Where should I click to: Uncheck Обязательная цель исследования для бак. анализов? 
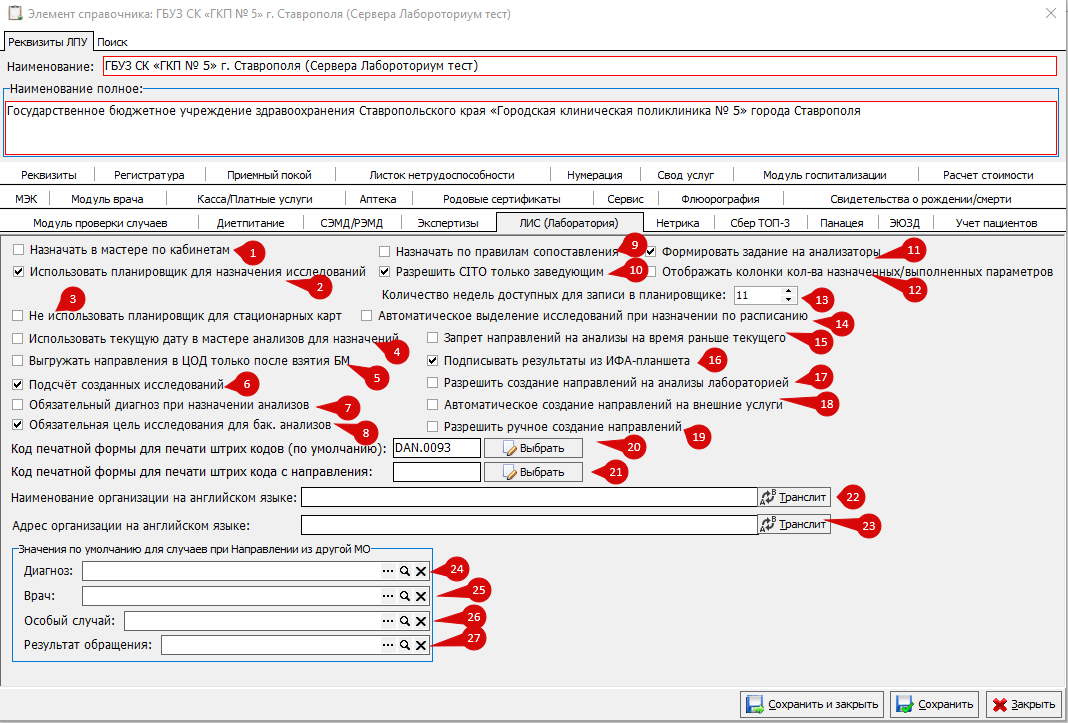tap(18, 425)
